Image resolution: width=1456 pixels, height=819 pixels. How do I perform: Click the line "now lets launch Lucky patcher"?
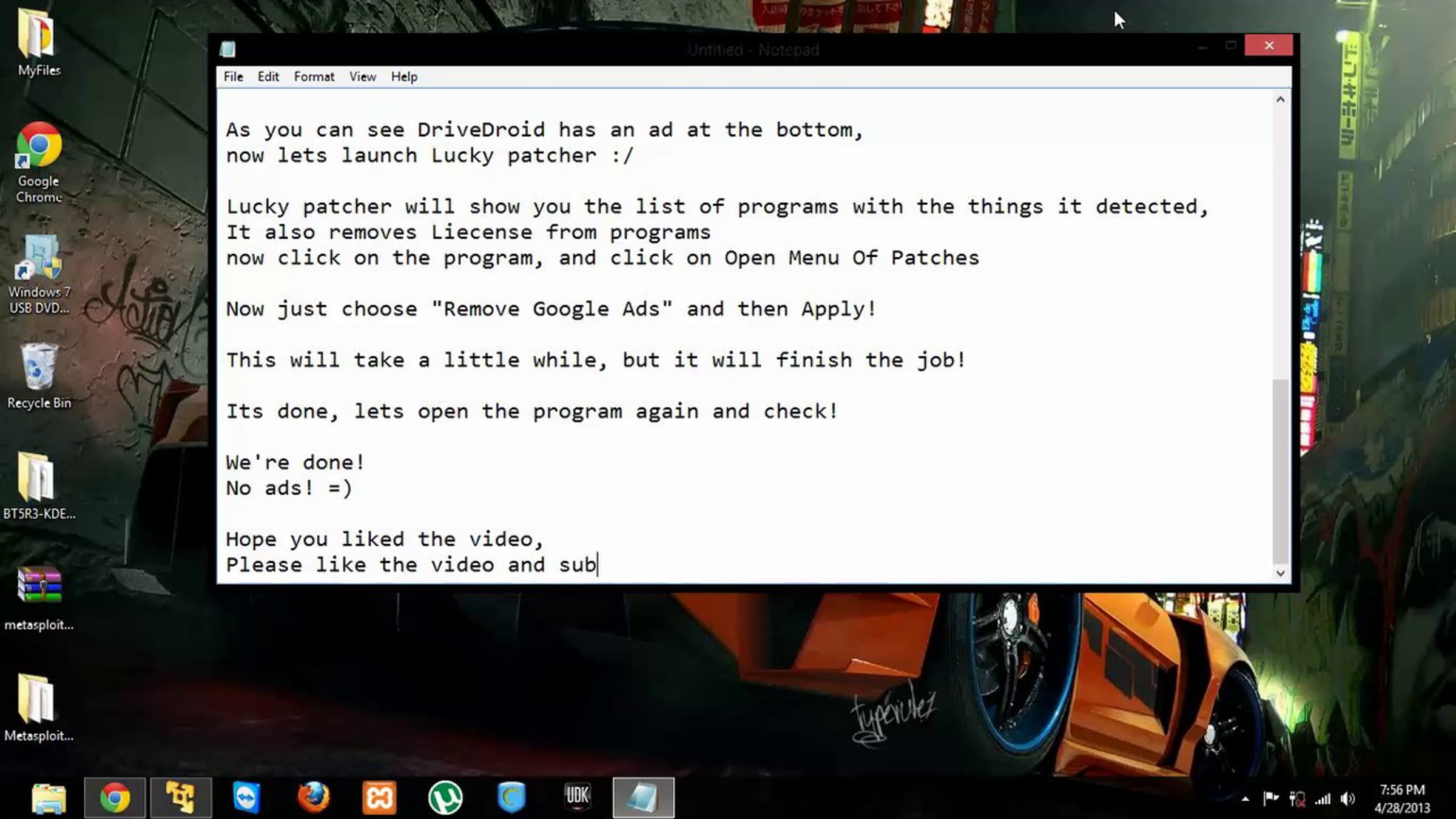430,156
